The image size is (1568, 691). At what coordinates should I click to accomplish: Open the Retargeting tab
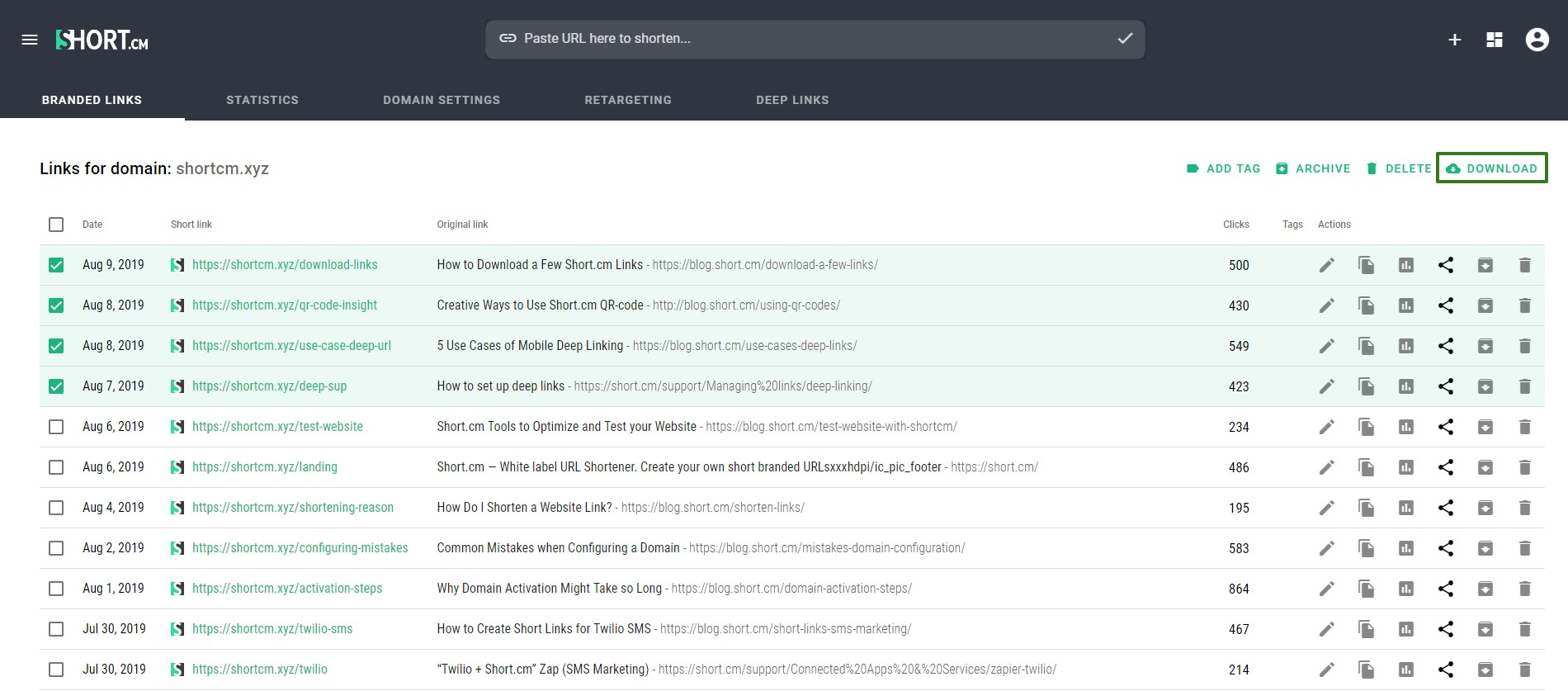pos(628,100)
